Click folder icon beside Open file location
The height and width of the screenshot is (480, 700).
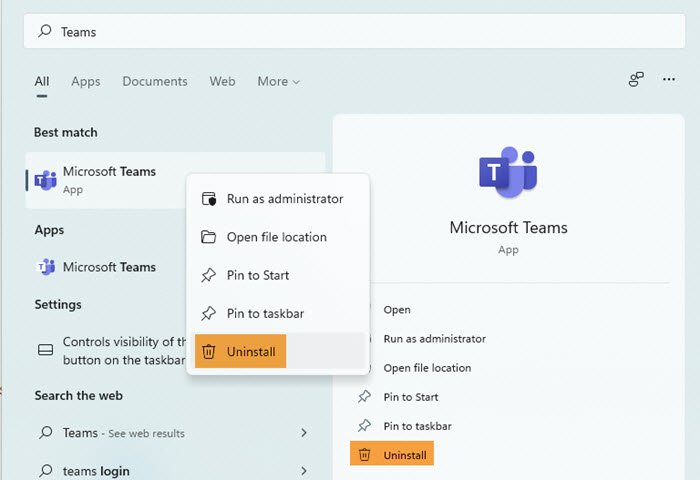click(208, 237)
